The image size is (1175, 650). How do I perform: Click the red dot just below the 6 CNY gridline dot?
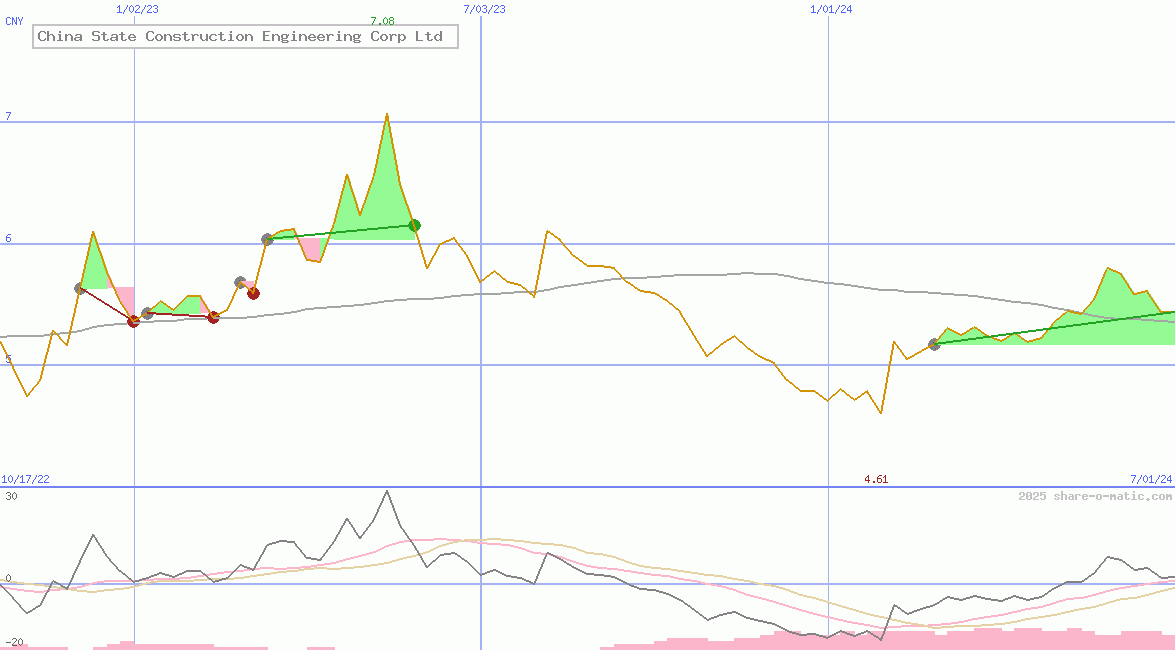pos(253,293)
